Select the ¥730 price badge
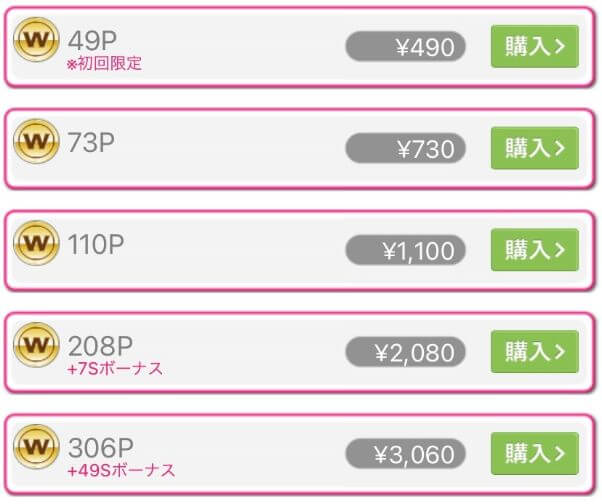This screenshot has width=602, height=504. tap(405, 149)
